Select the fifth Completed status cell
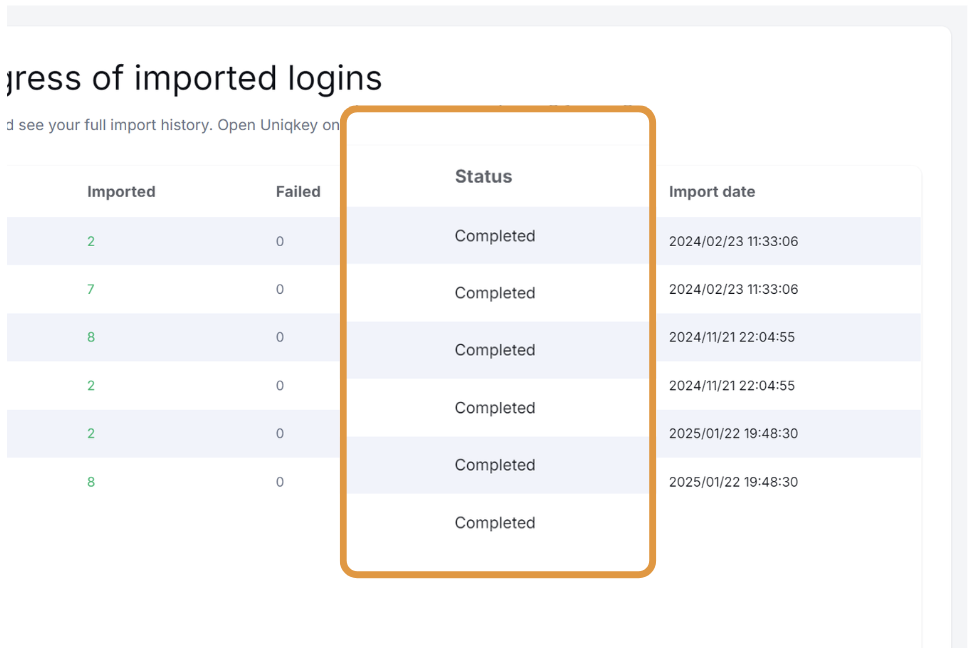Image resolution: width=968 pixels, height=648 pixels. (x=495, y=465)
